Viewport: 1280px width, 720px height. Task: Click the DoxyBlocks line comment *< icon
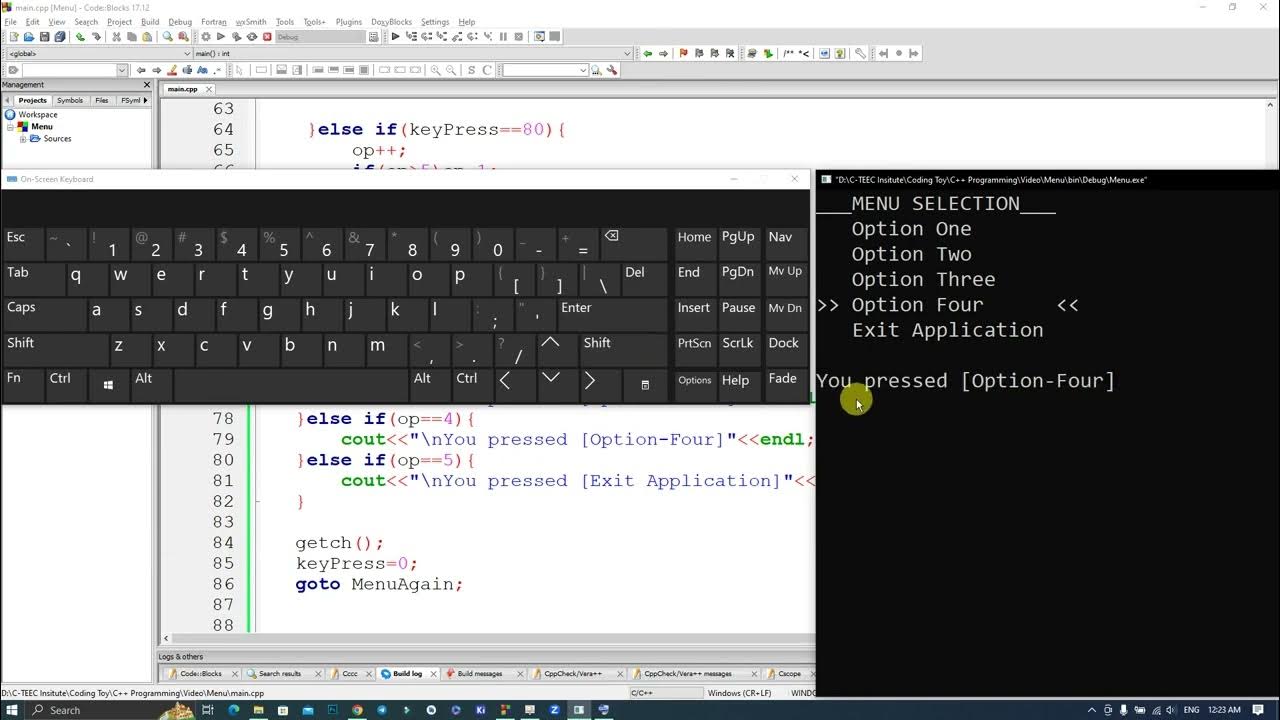(803, 53)
